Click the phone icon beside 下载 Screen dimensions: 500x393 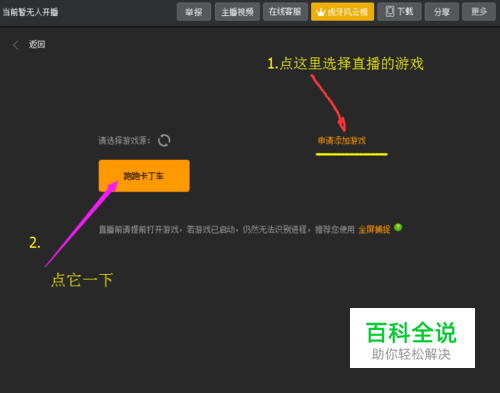(390, 12)
